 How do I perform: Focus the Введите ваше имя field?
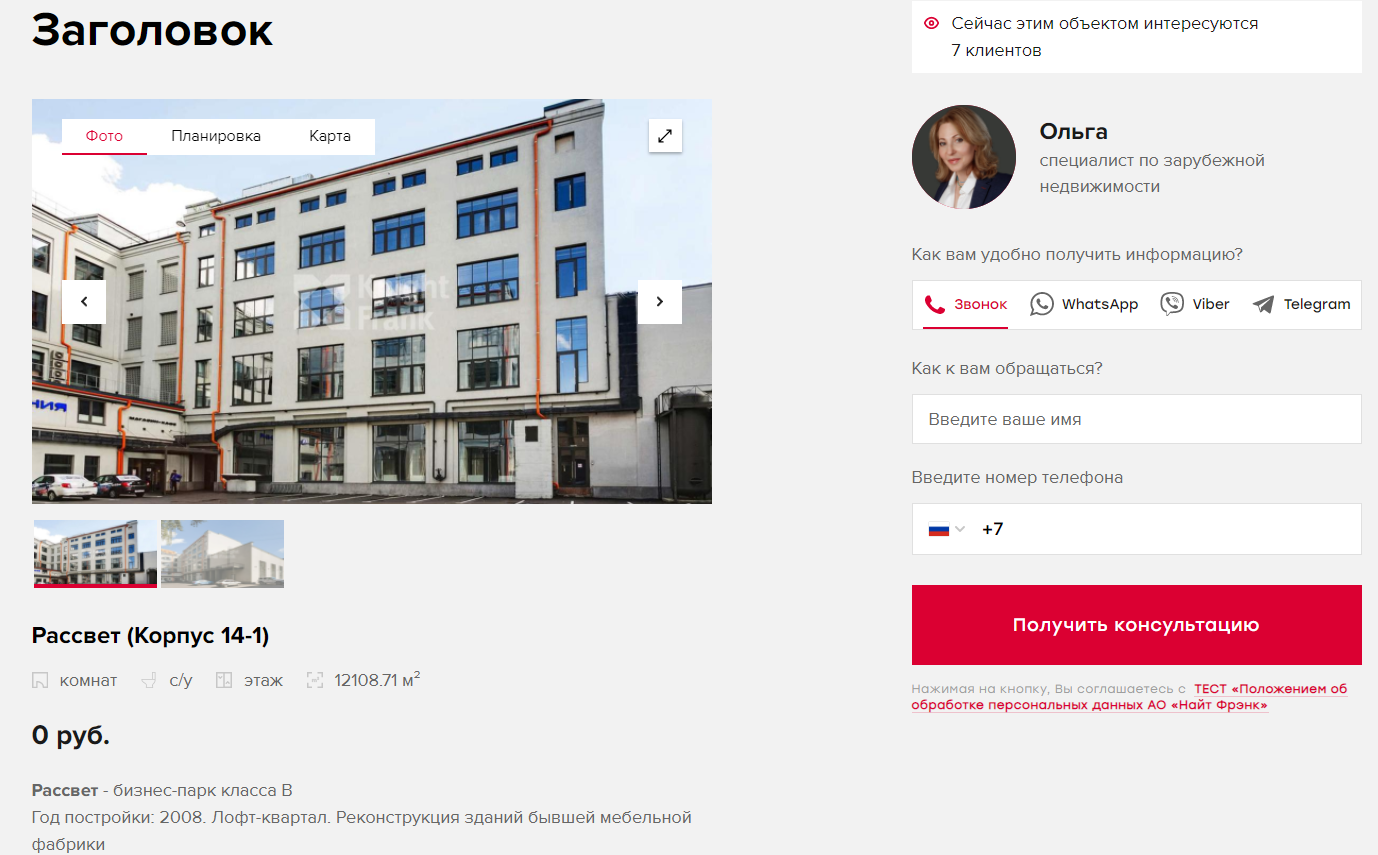(1136, 419)
